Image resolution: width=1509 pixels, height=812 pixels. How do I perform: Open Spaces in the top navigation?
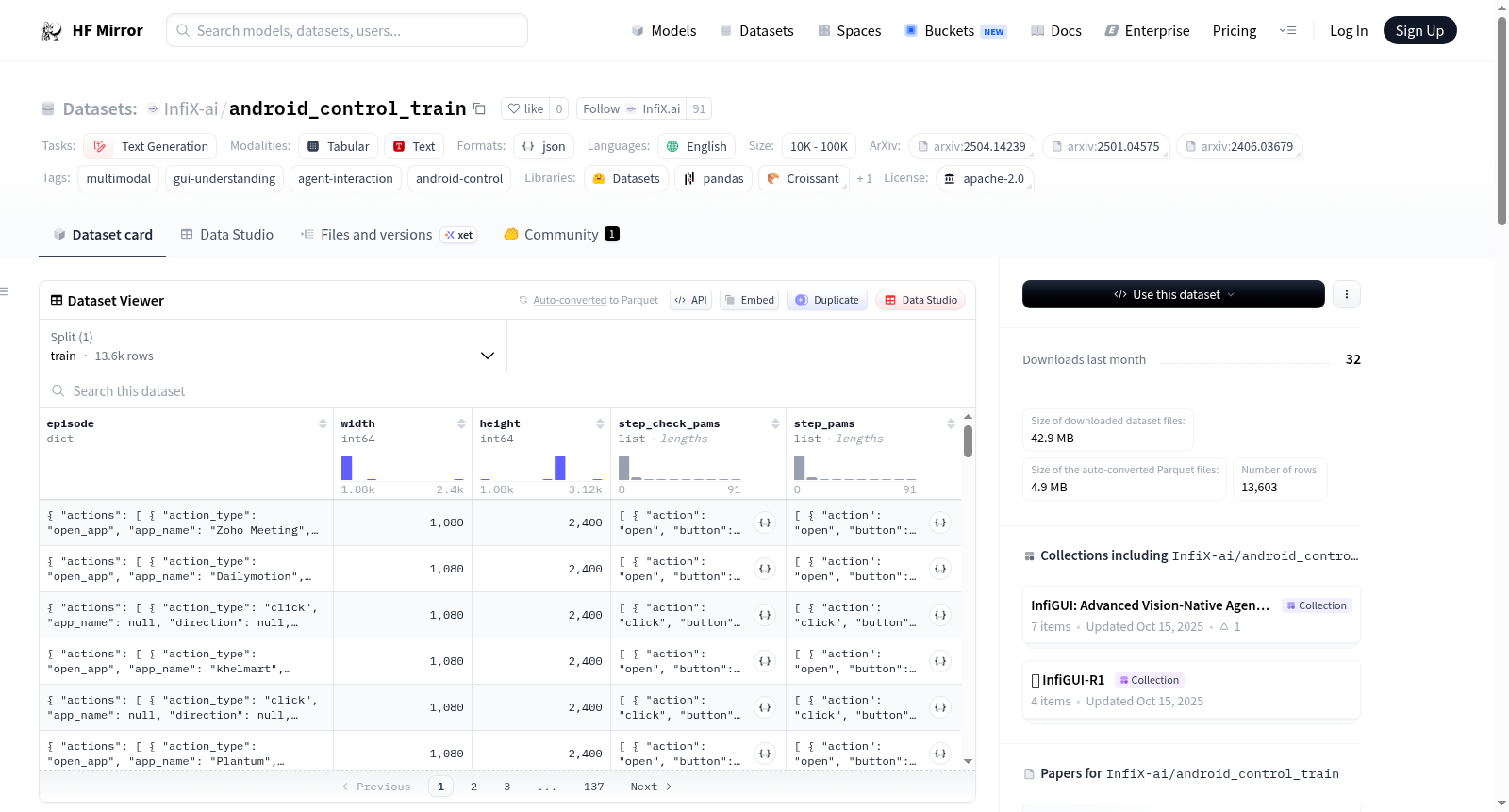point(849,31)
